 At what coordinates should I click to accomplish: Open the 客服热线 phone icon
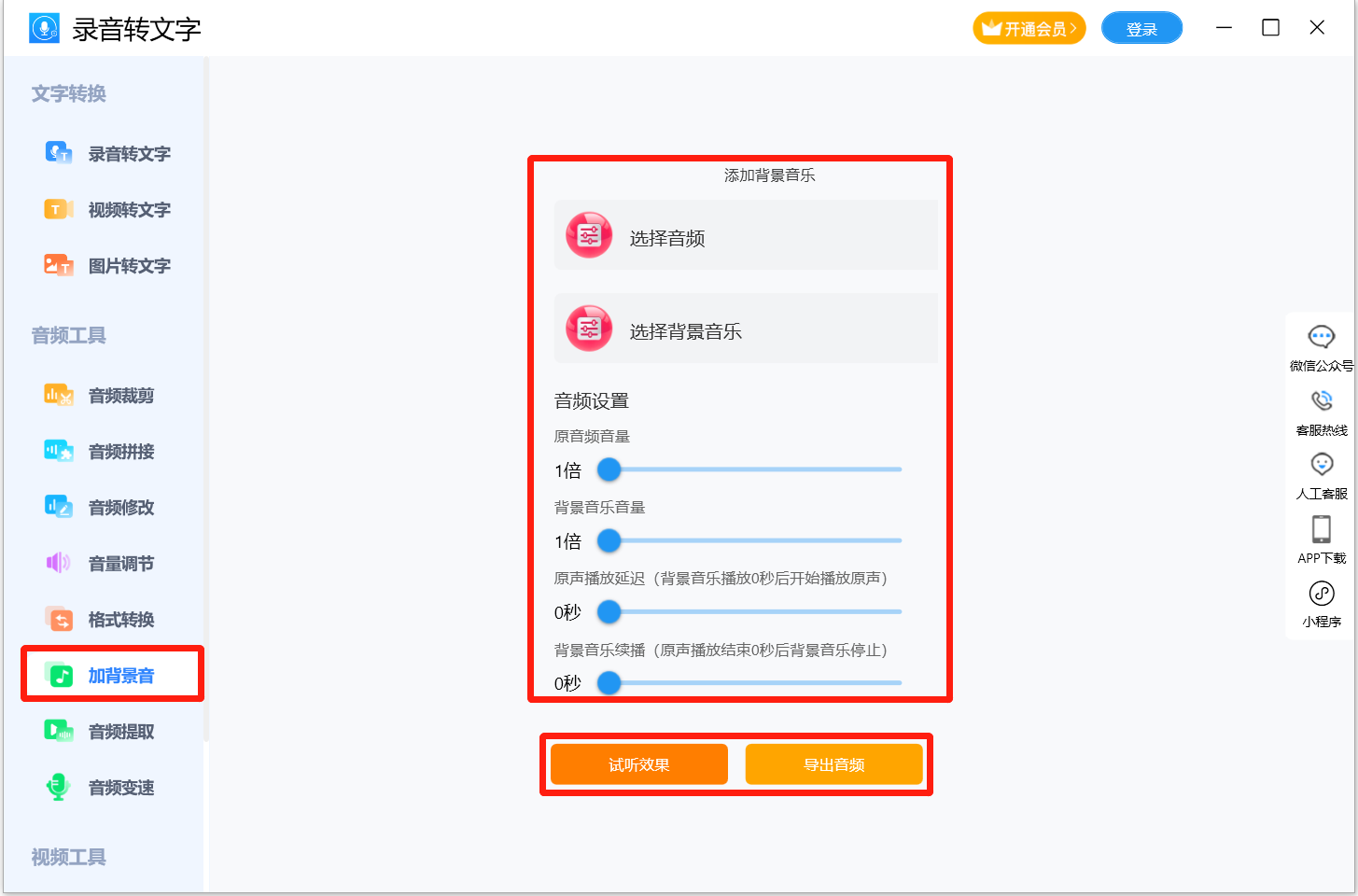1322,401
